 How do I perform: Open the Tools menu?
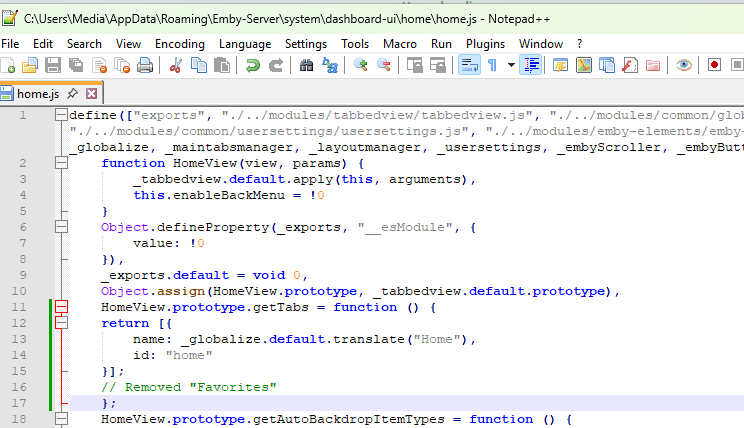(x=355, y=44)
